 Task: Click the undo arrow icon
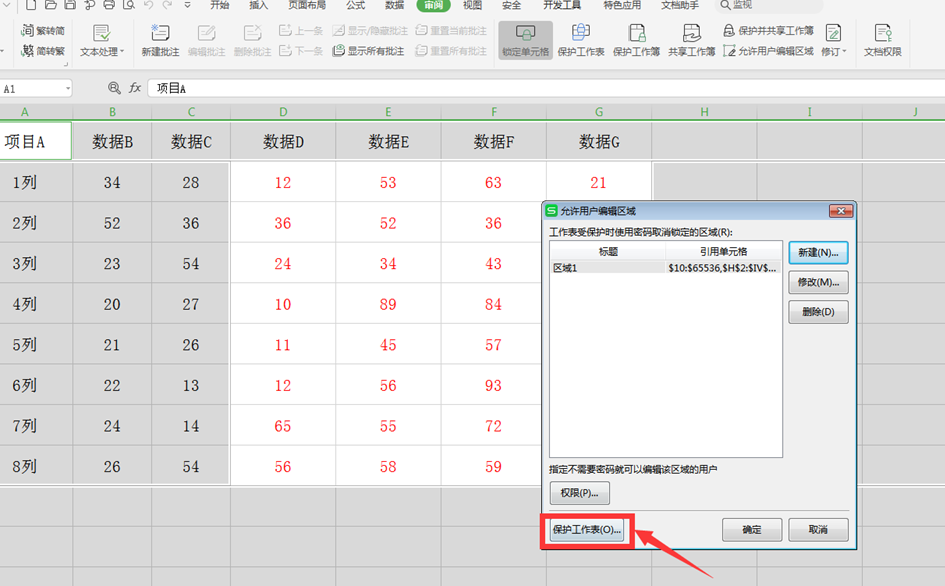(x=148, y=5)
